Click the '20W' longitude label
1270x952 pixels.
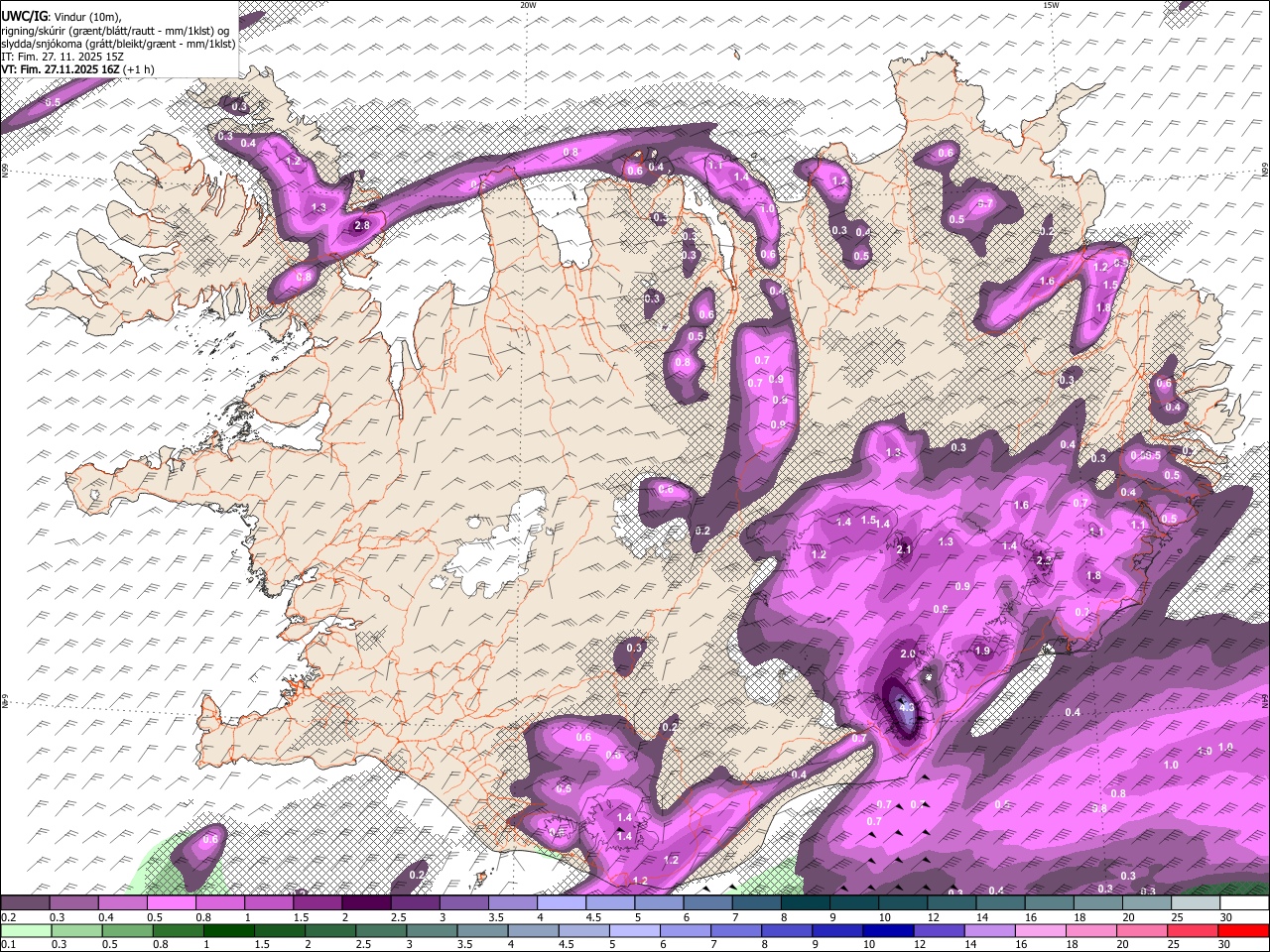(528, 5)
